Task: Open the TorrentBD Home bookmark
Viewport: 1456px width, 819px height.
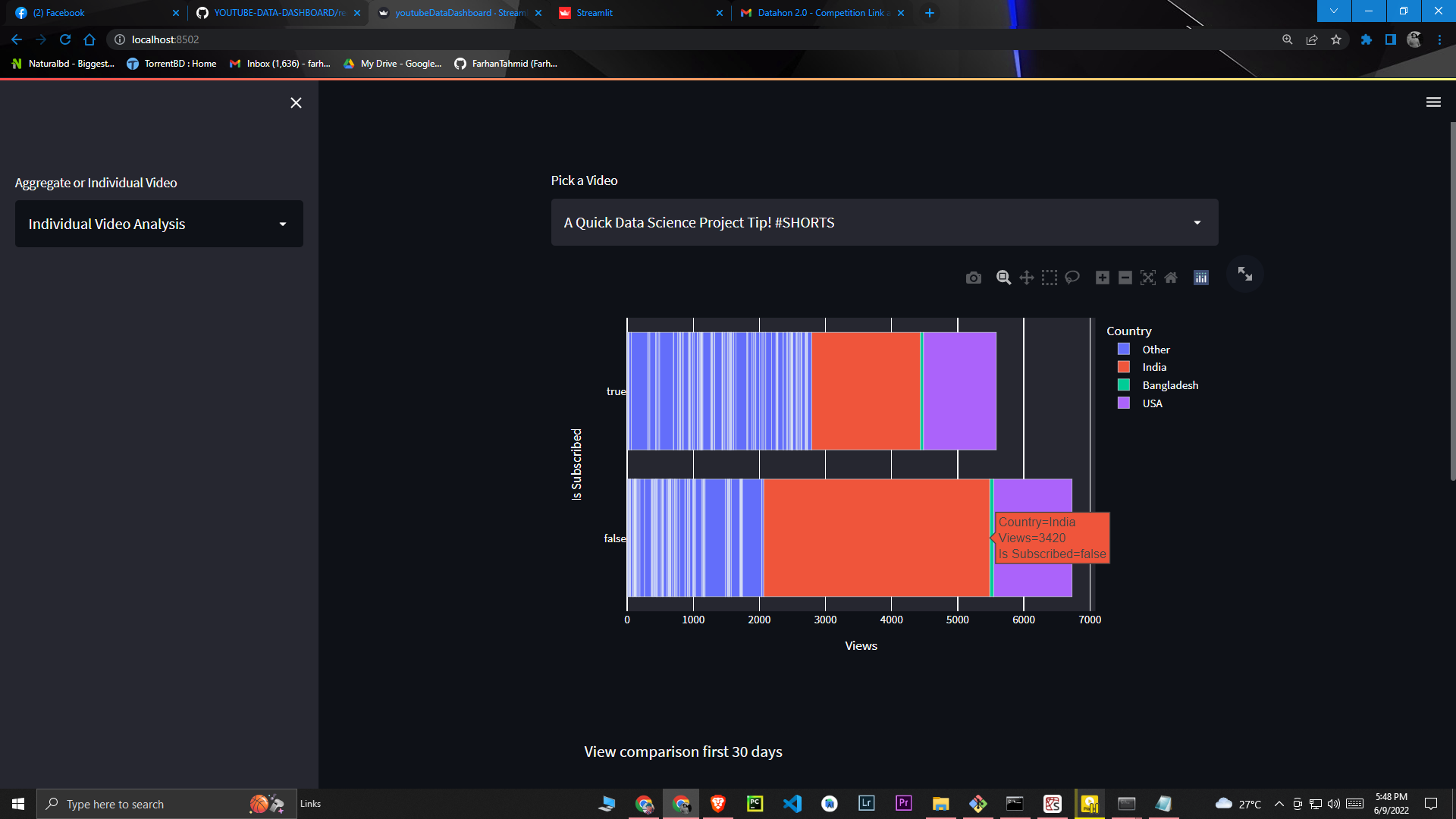Action: [x=171, y=64]
